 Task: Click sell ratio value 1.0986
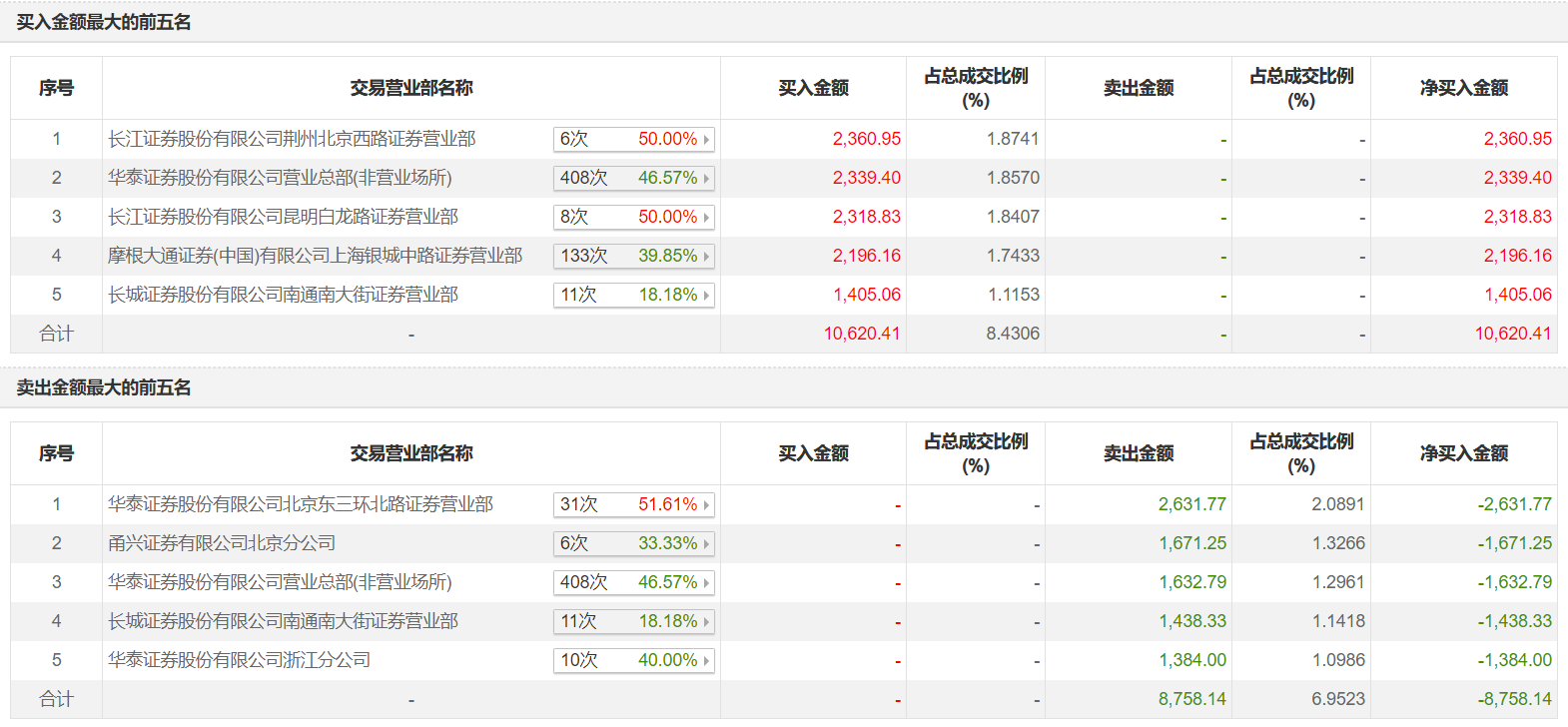pyautogui.click(x=1338, y=660)
